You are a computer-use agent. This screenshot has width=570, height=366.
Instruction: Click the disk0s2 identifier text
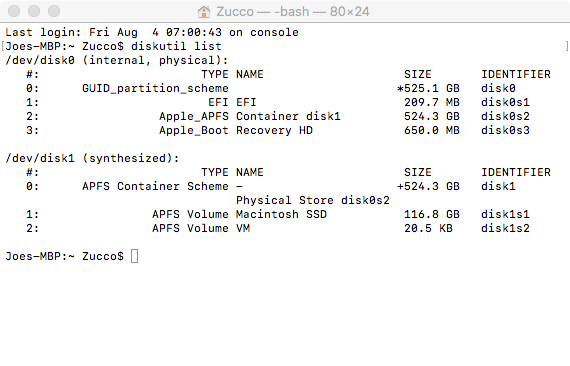click(505, 116)
